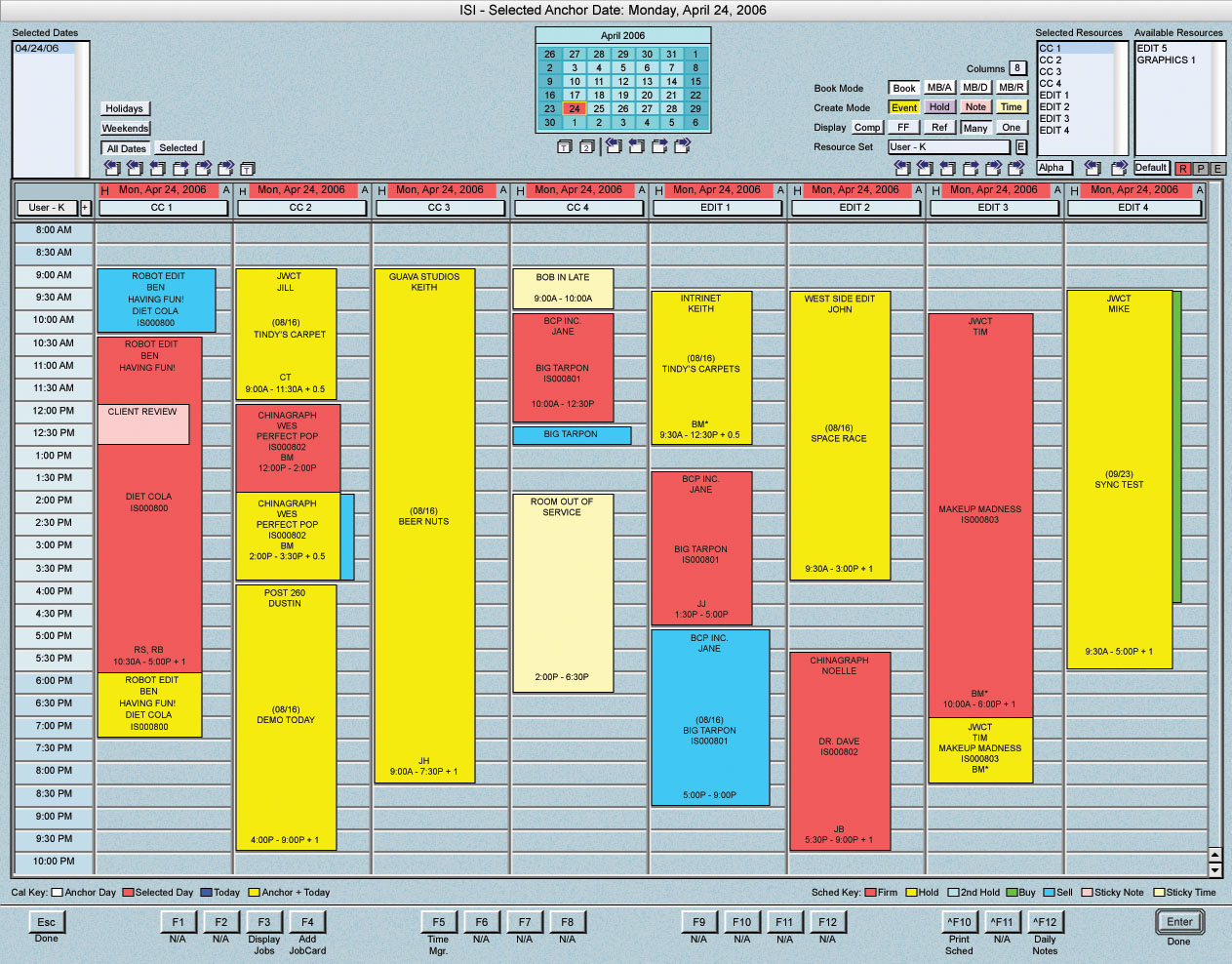The width and height of the screenshot is (1232, 964).
Task: Toggle the Display mode to One
Action: (x=1011, y=128)
